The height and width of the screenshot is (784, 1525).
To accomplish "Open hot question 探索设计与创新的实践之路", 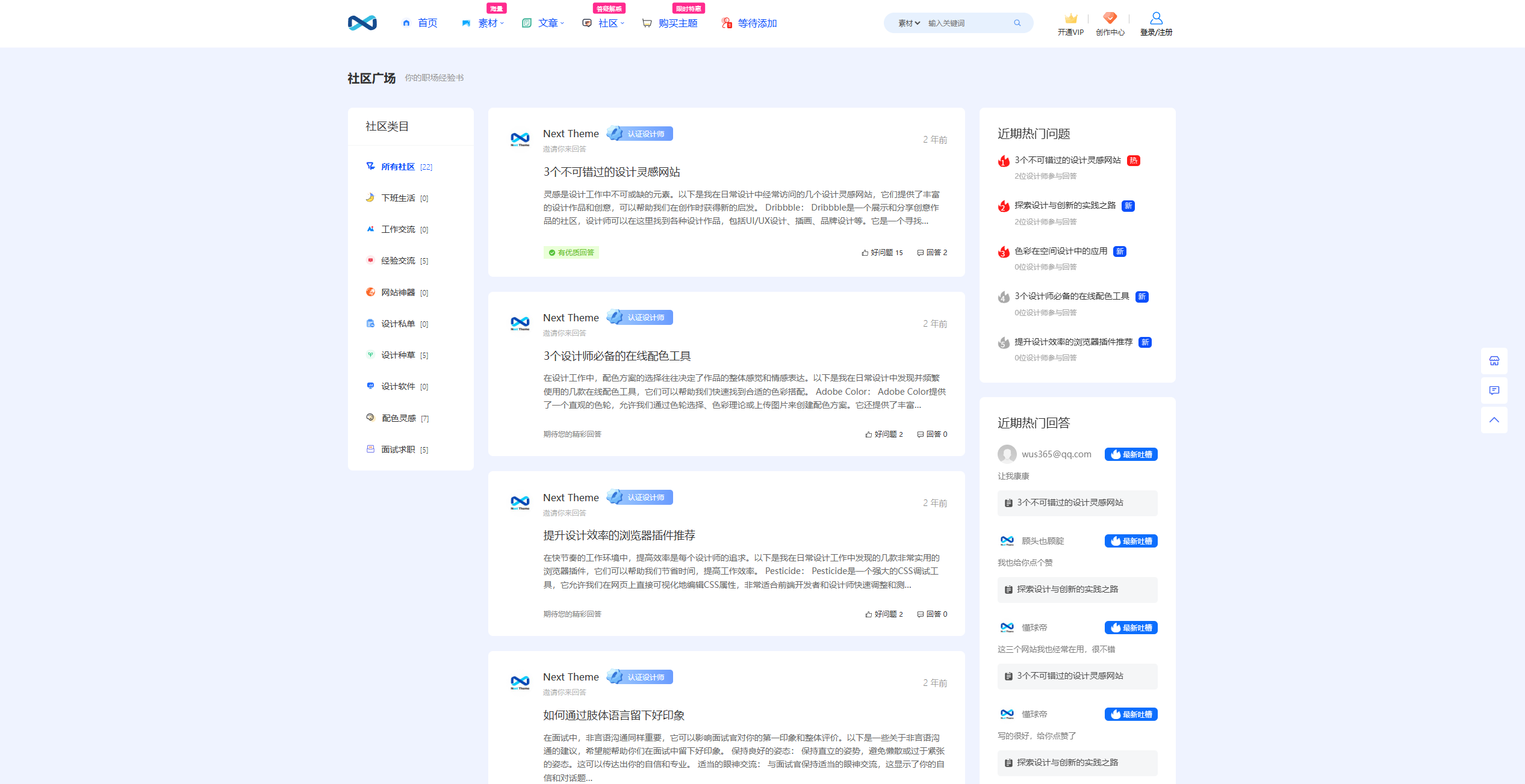I will (1065, 205).
